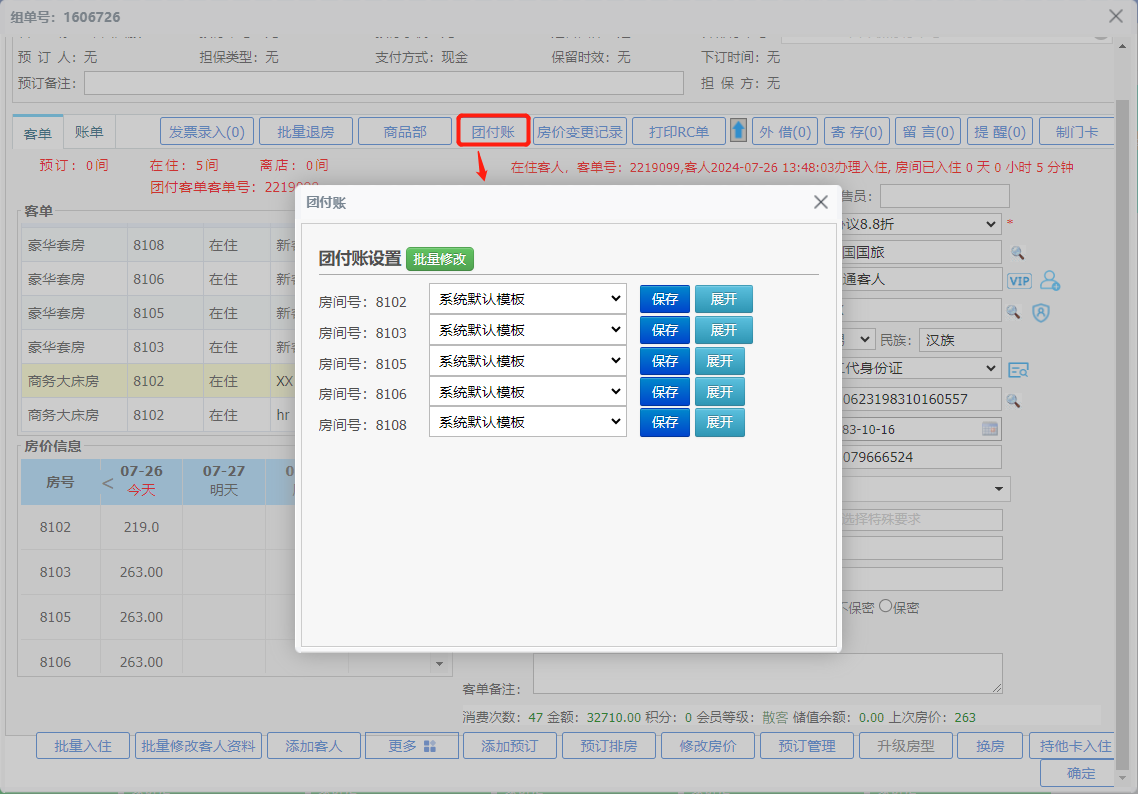Screen dimensions: 1138x794
Task: Click 预订管理 button
Action: point(807,746)
